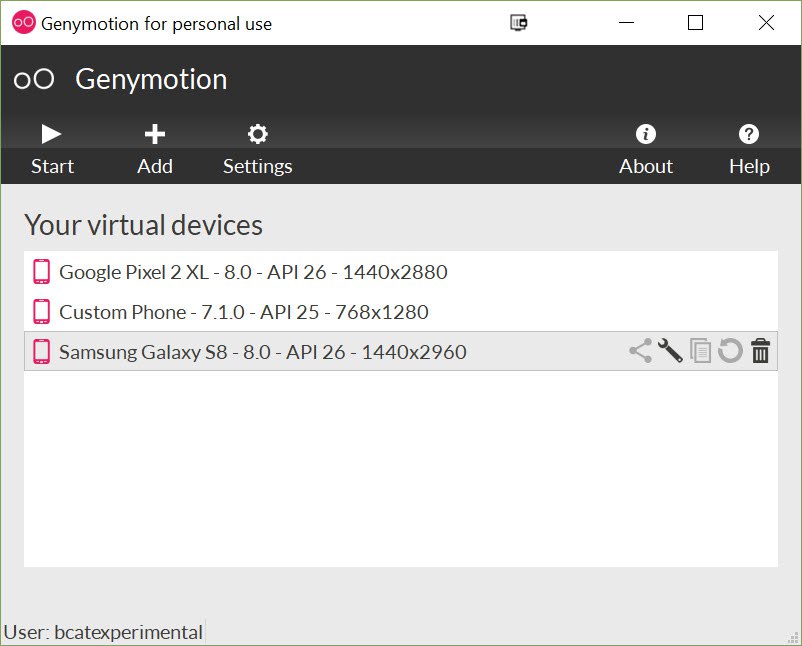Click the Genymotion title bar app icon
802x646 pixels.
24,23
